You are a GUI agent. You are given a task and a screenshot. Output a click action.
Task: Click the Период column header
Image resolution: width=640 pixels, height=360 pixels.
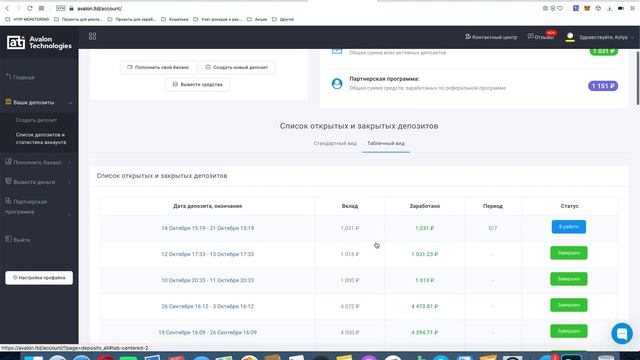pyautogui.click(x=493, y=206)
